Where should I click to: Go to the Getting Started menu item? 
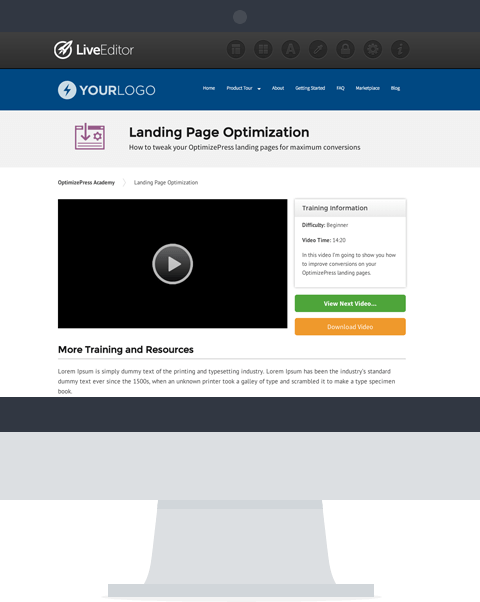310,88
